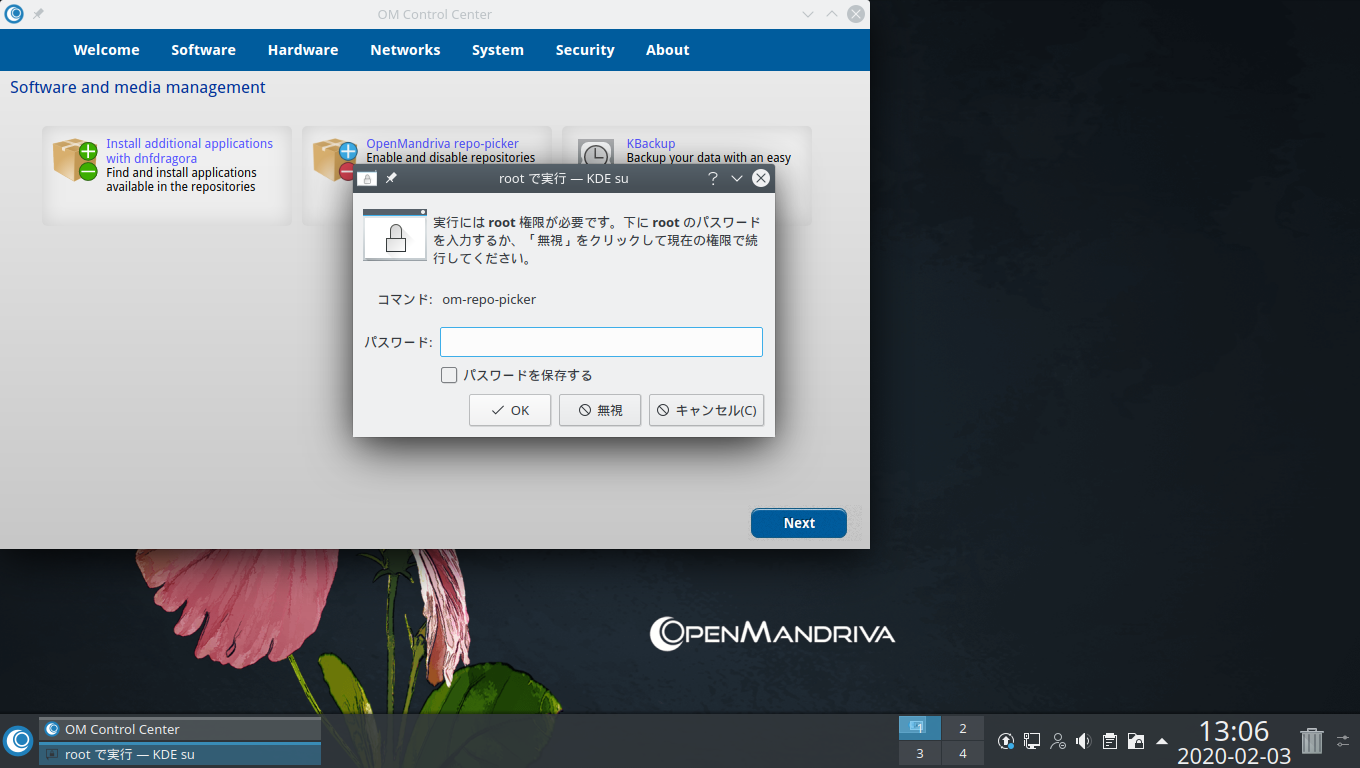Minimize the KDE su dialog

coord(737,178)
